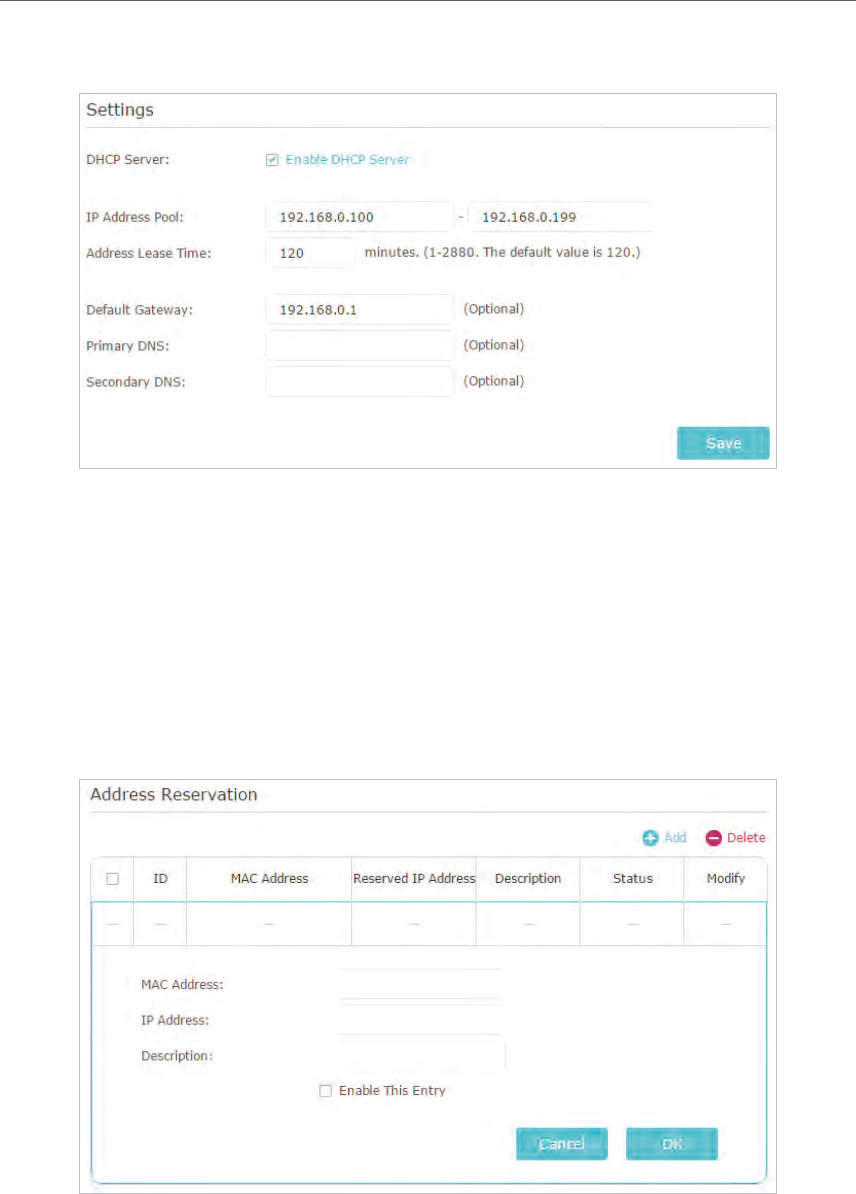The image size is (856, 1194).
Task: Click the Add link text
Action: coord(675,838)
